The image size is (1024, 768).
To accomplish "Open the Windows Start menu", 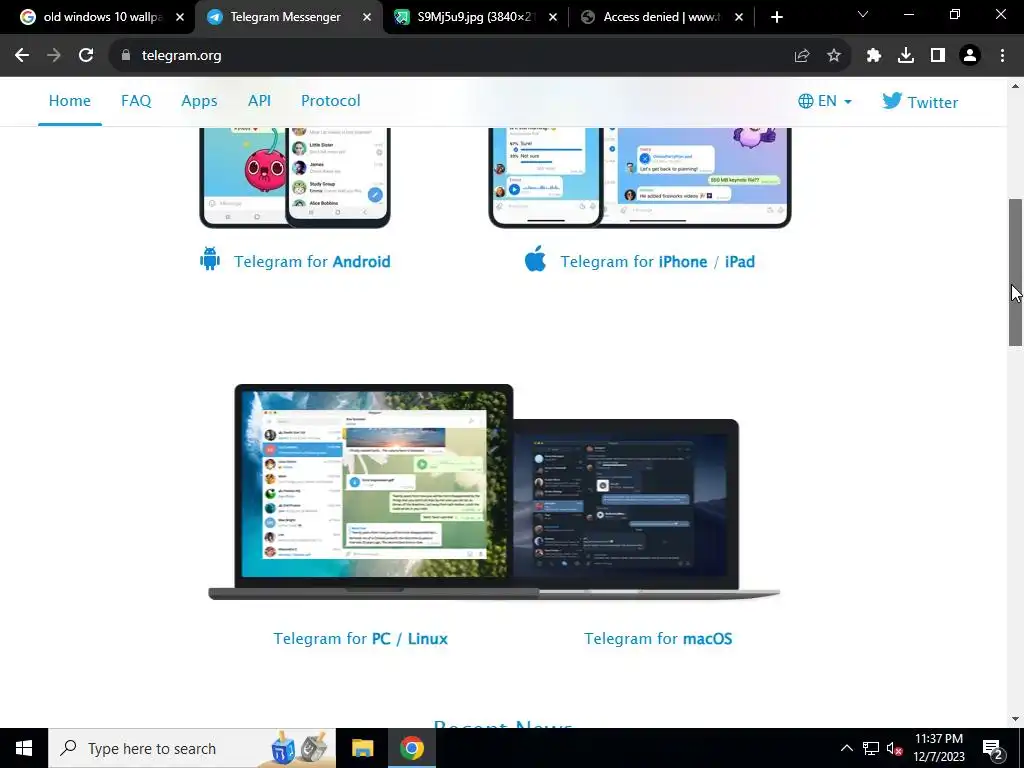I will [24, 748].
